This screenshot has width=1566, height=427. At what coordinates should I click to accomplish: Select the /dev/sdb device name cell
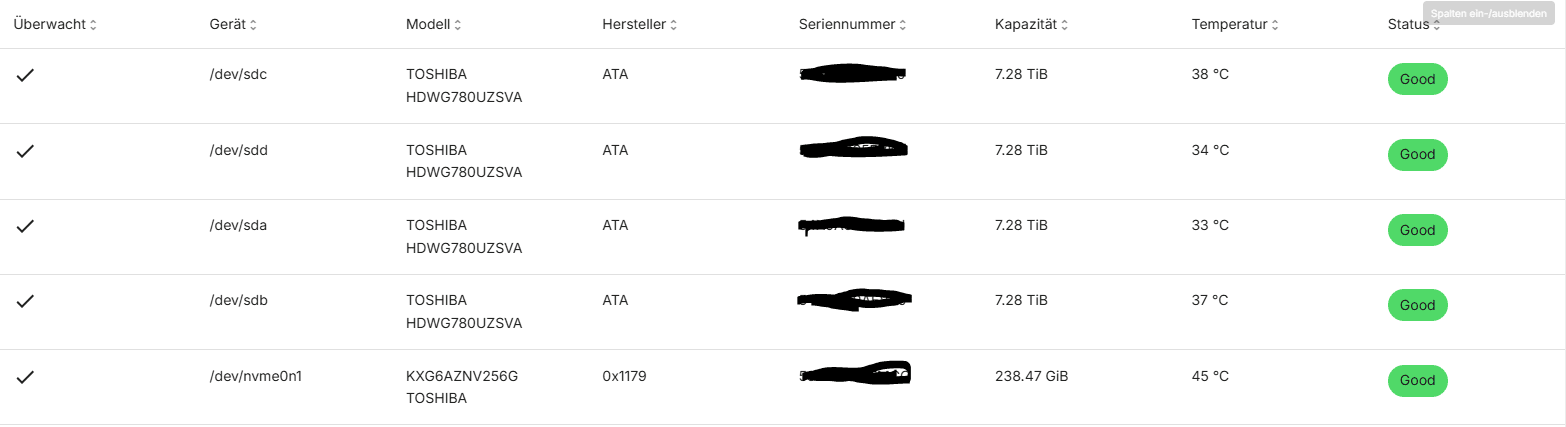point(238,300)
